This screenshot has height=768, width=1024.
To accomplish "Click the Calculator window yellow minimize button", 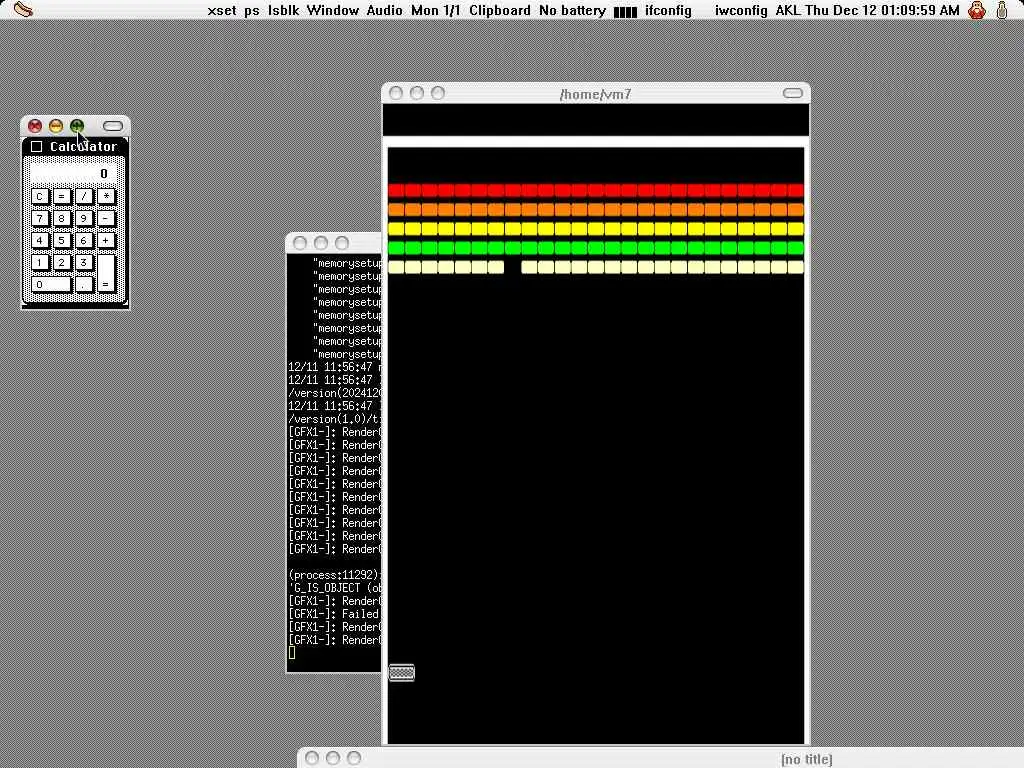I will [x=56, y=125].
